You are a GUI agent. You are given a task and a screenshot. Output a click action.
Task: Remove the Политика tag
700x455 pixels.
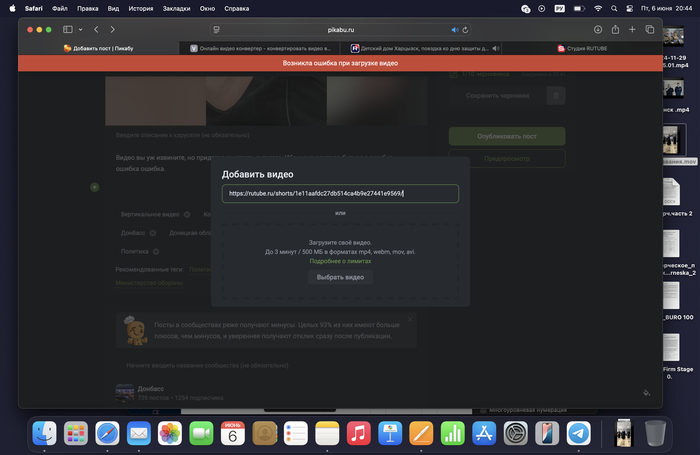point(155,251)
